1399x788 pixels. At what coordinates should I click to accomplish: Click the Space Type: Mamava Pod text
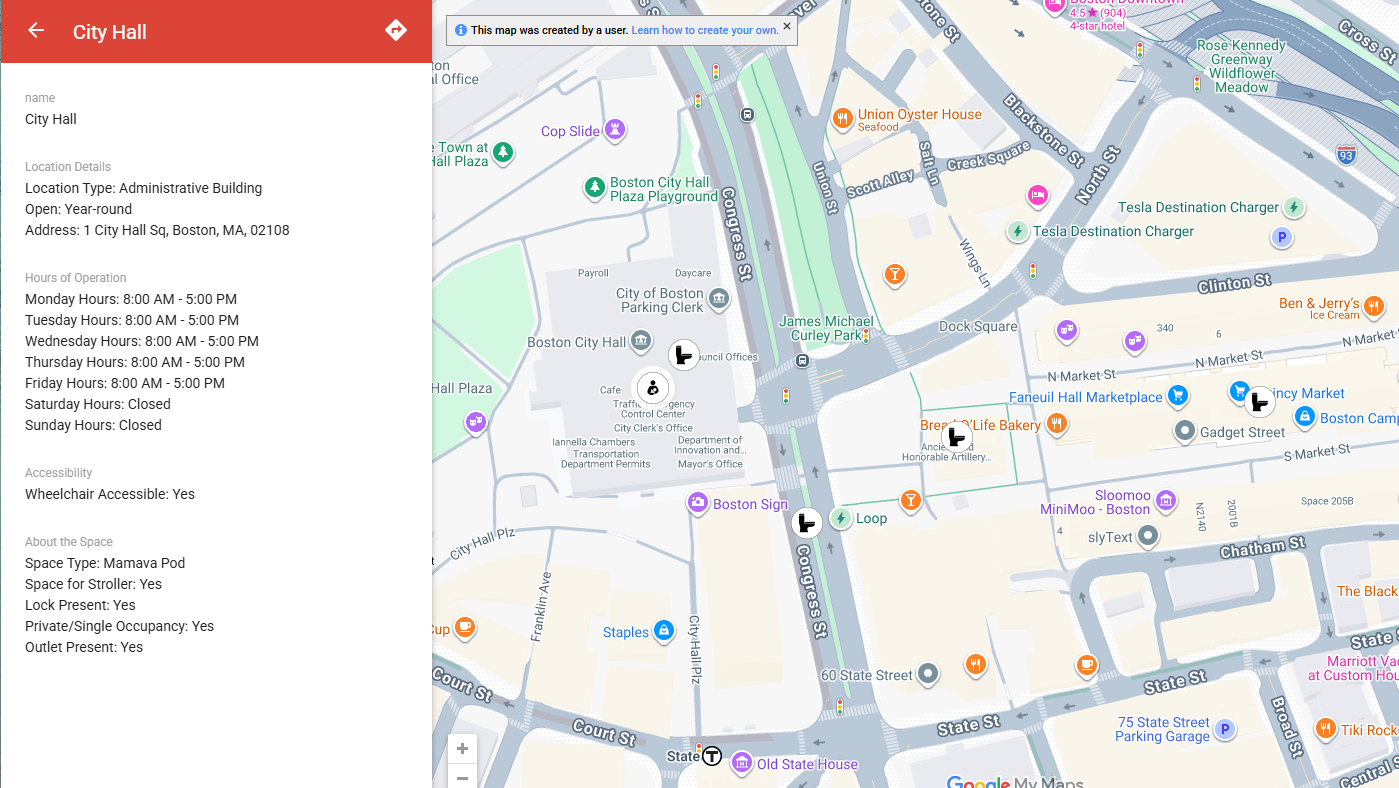105,563
